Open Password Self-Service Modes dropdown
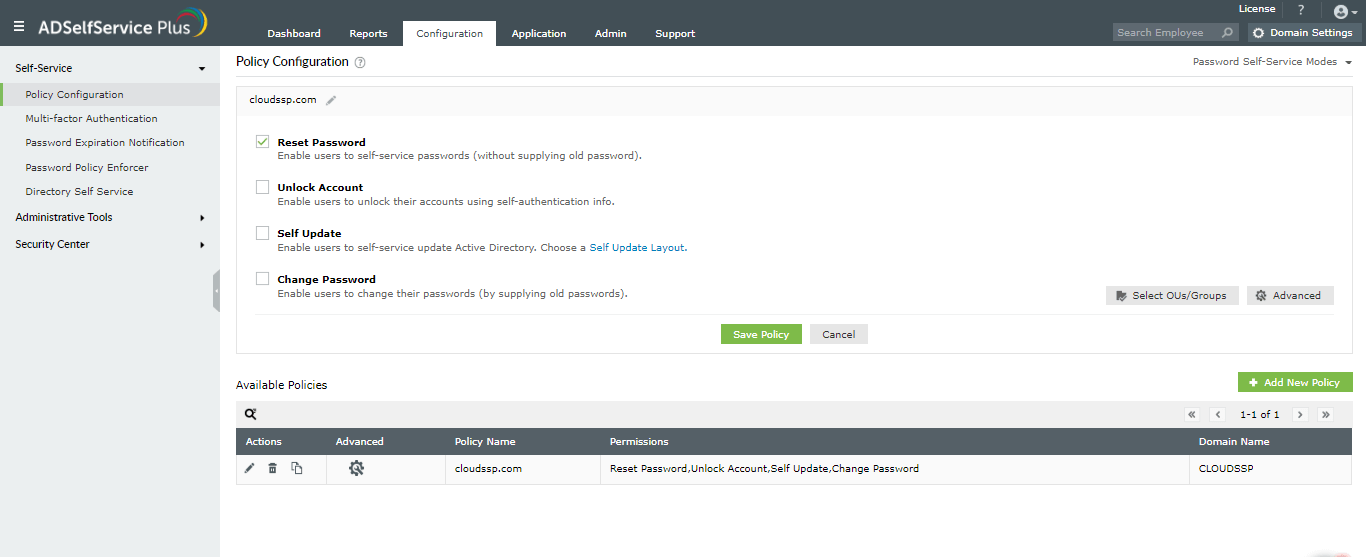1366x557 pixels. pyautogui.click(x=1272, y=62)
